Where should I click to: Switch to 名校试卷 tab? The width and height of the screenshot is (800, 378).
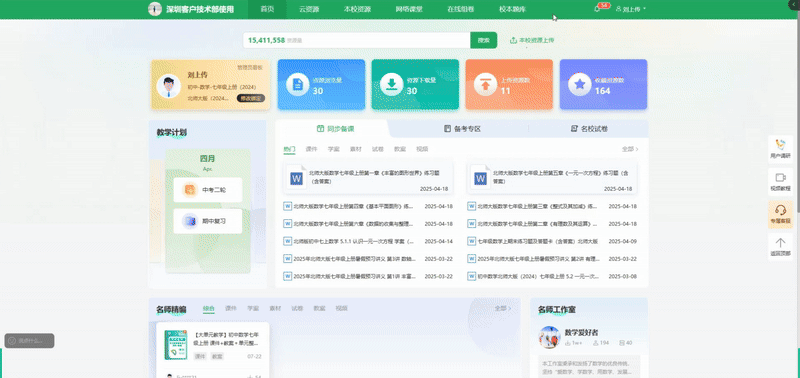pyautogui.click(x=589, y=129)
